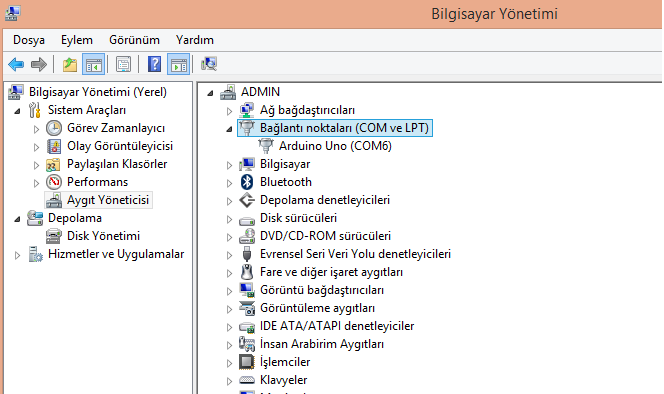Open the Yardım menu
The image size is (664, 394).
pyautogui.click(x=195, y=40)
